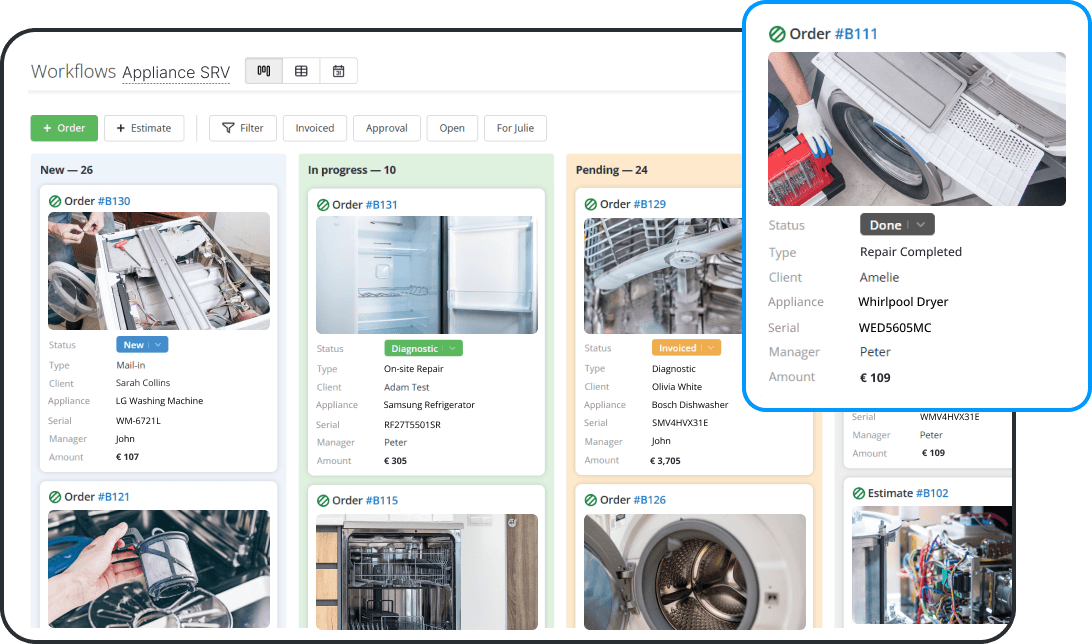
Task: Toggle the For Julie filter
Action: (x=515, y=128)
